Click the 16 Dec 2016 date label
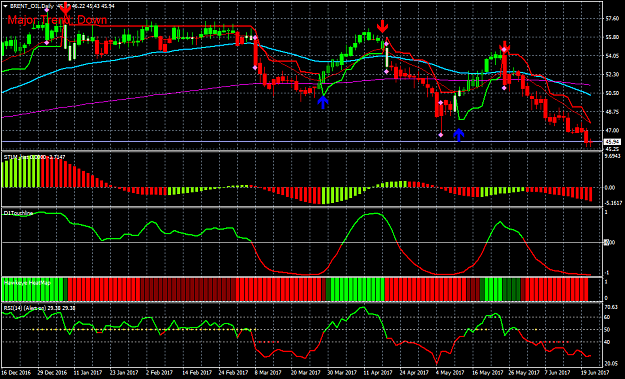This screenshot has height=379, width=625. pyautogui.click(x=16, y=373)
